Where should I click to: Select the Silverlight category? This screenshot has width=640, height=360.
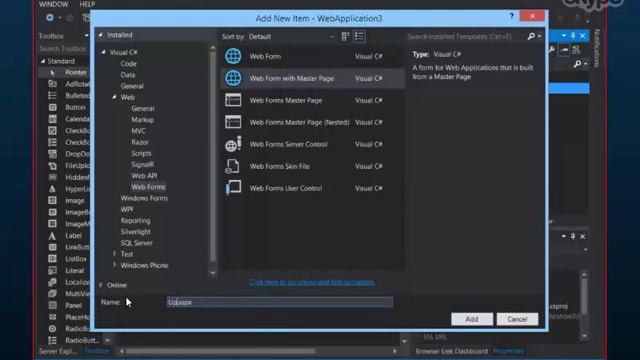(136, 231)
